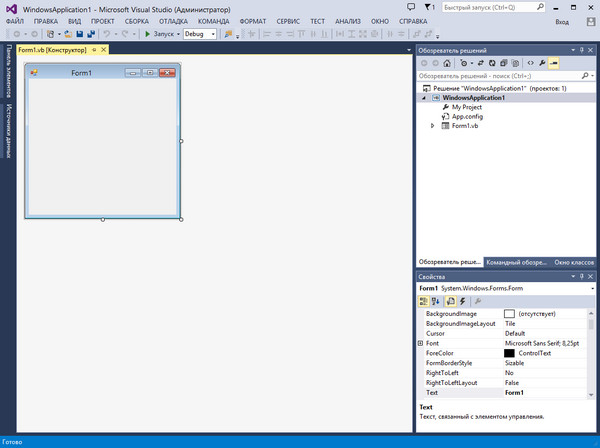Open the Источники данных side tab

pyautogui.click(x=8, y=130)
